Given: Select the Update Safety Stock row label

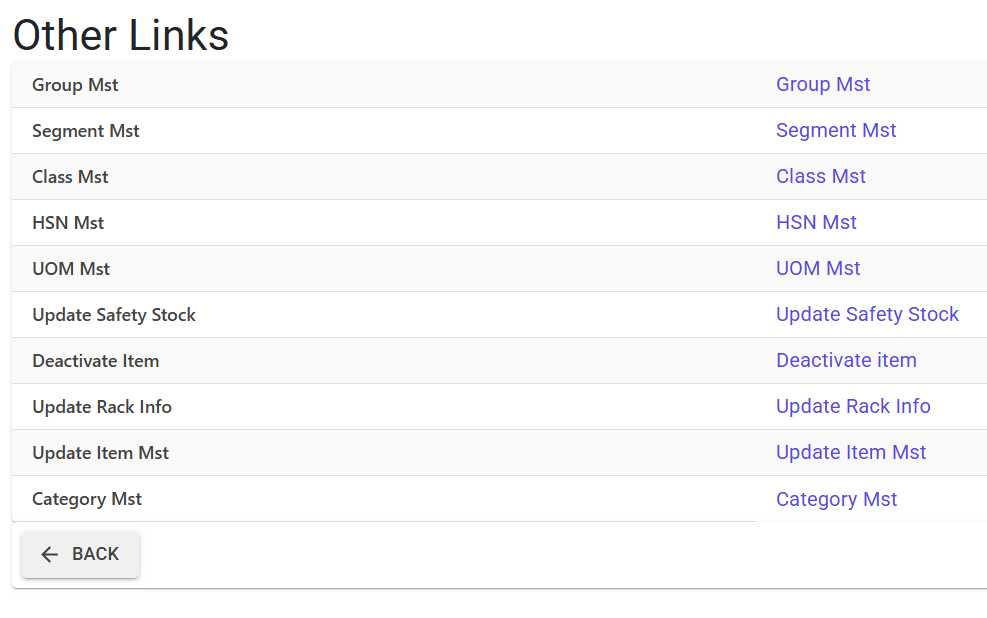Looking at the screenshot, I should pyautogui.click(x=114, y=315).
